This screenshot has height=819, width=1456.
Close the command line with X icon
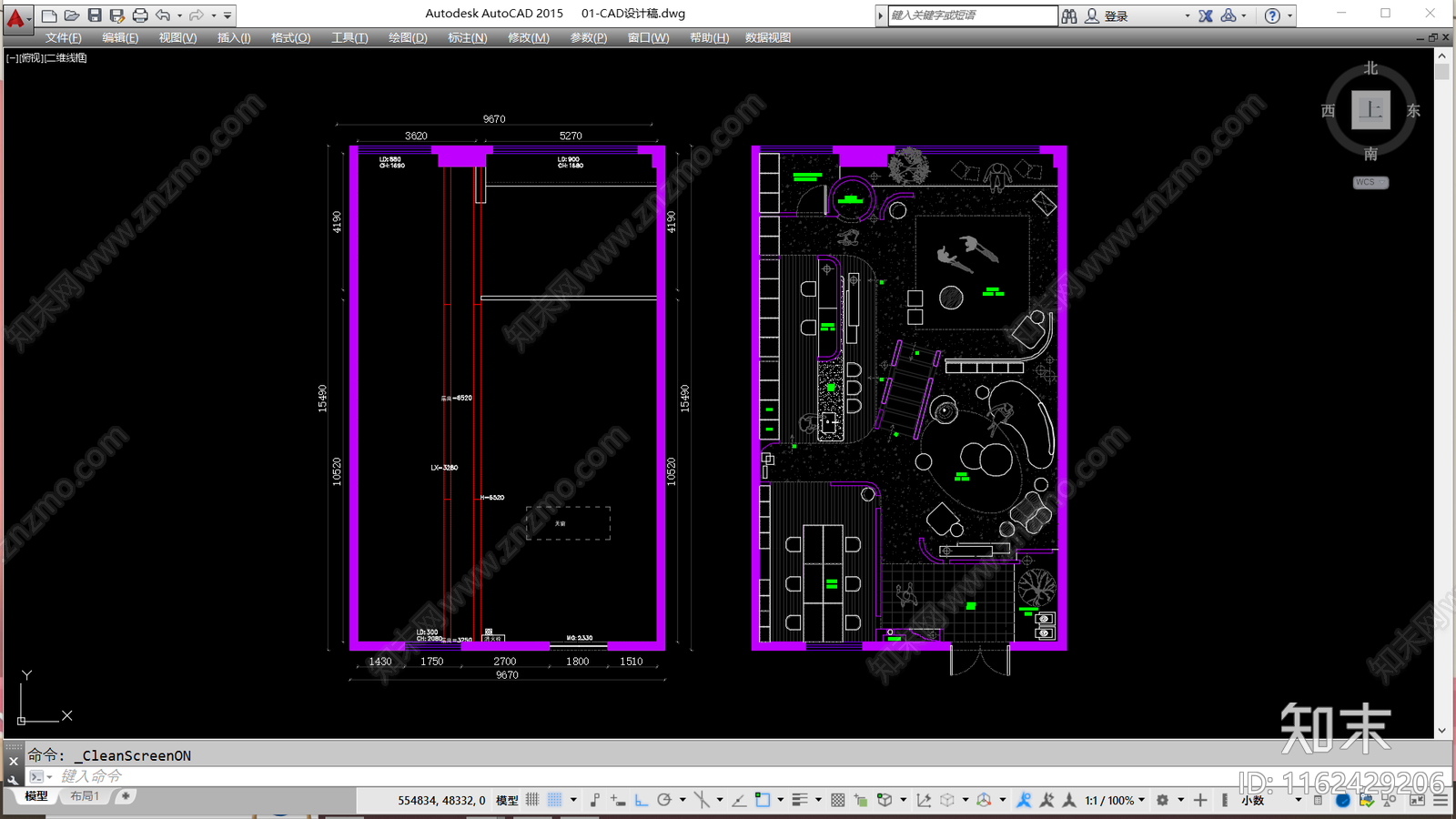[x=13, y=762]
